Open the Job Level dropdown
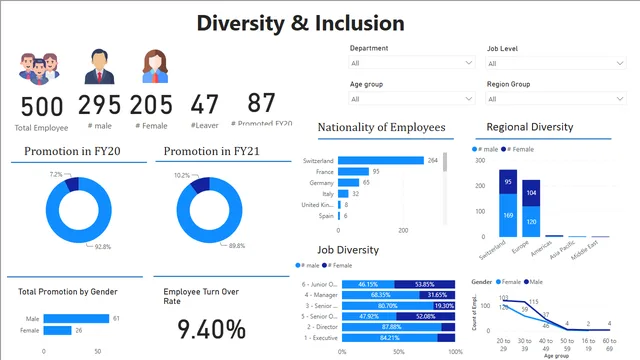This screenshot has width=640, height=360. coord(556,63)
